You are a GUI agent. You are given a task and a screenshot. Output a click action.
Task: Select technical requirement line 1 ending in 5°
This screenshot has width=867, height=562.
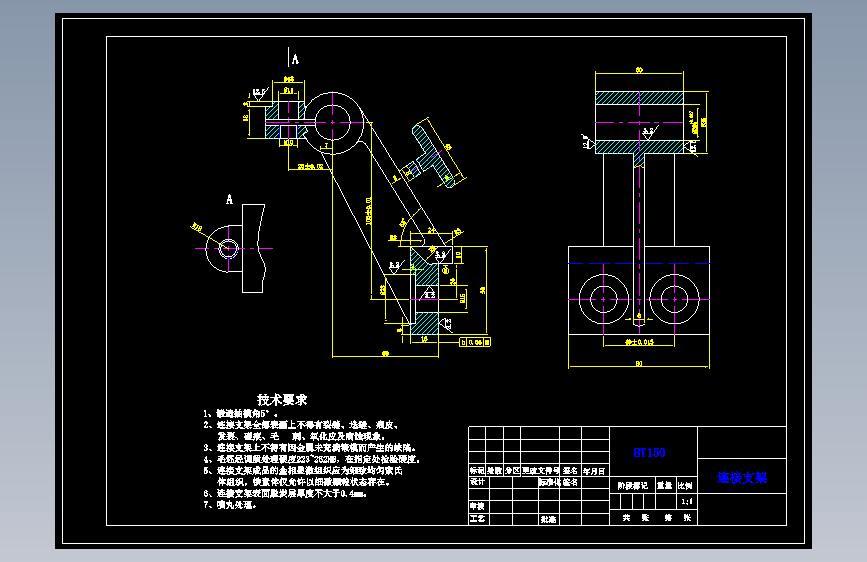click(241, 414)
